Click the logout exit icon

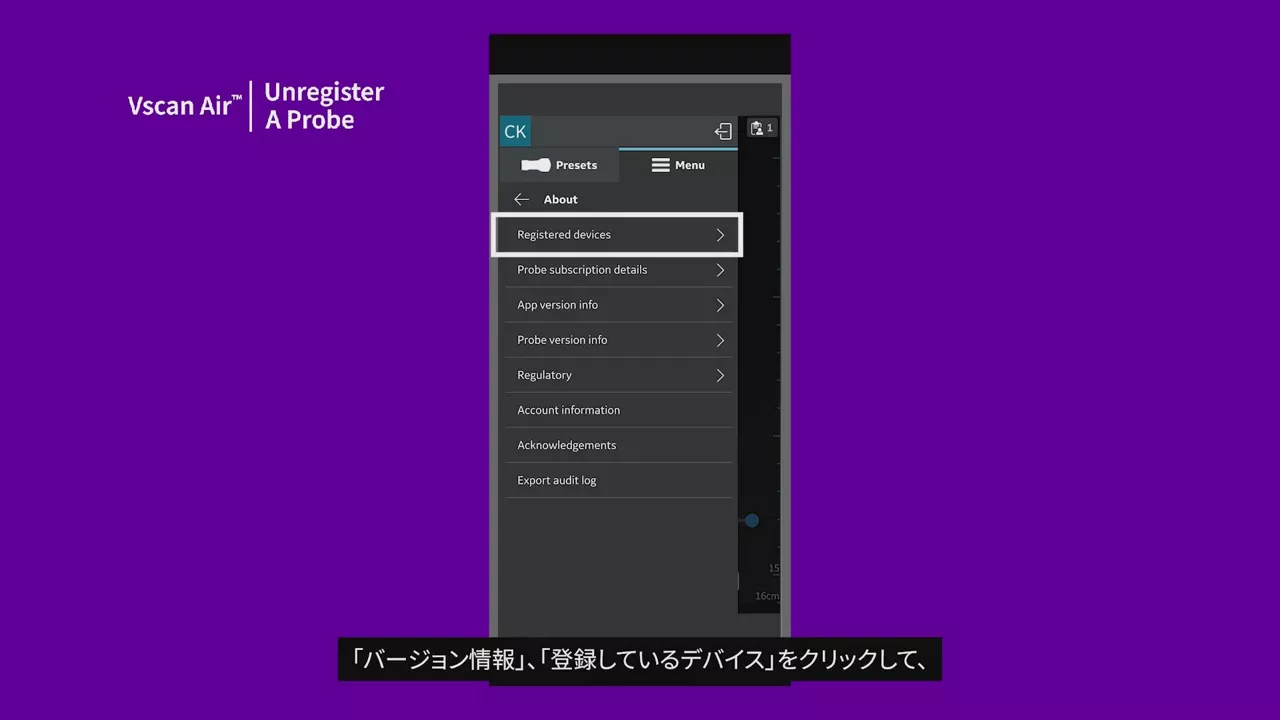tap(723, 132)
